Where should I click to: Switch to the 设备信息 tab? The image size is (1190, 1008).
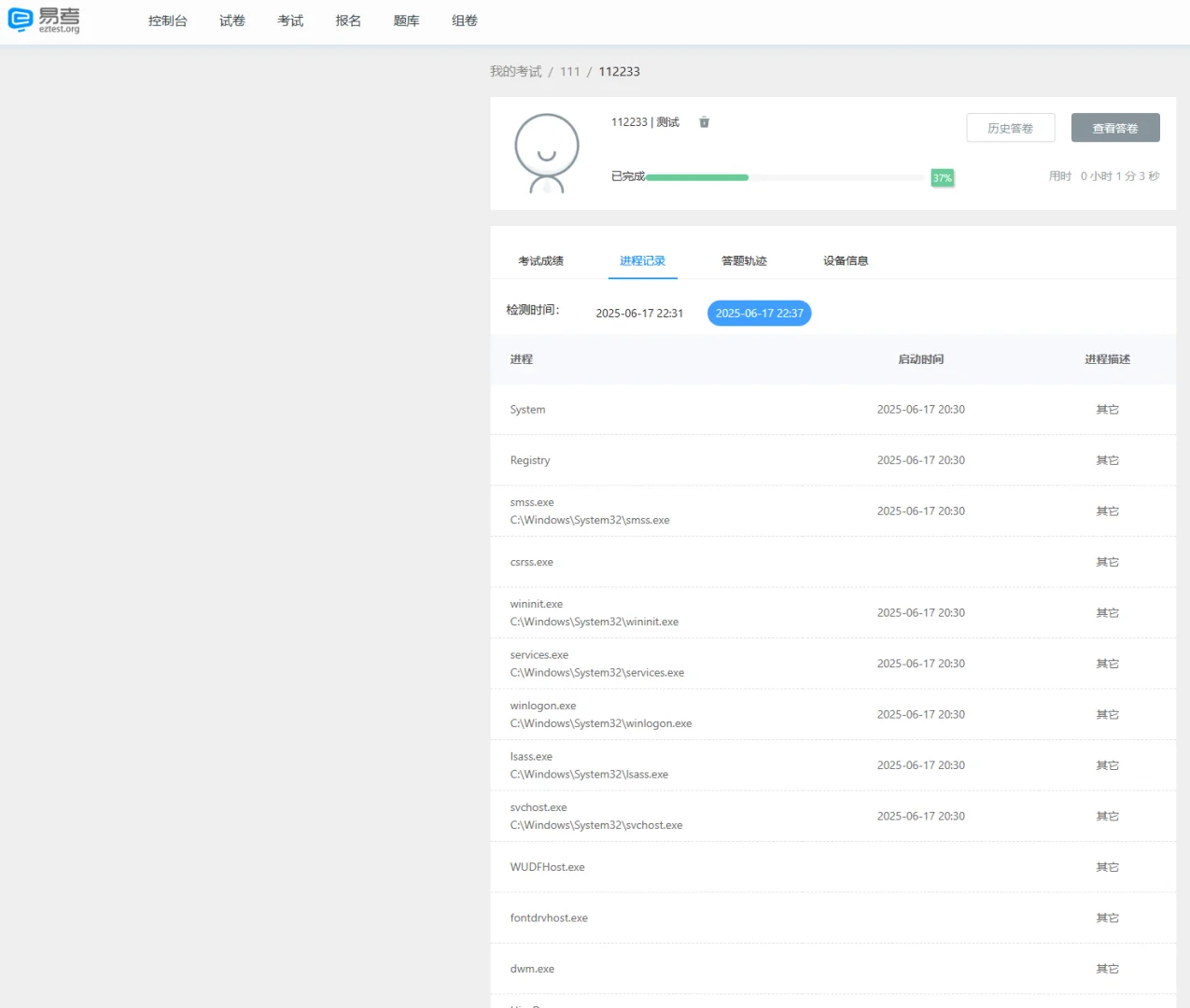pos(846,261)
